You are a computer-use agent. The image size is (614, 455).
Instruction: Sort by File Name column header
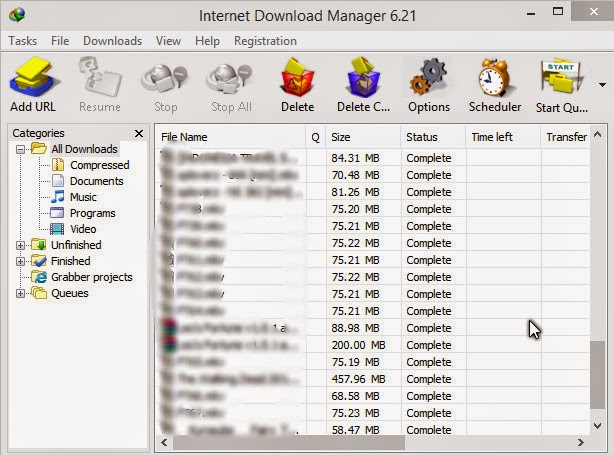(x=230, y=137)
